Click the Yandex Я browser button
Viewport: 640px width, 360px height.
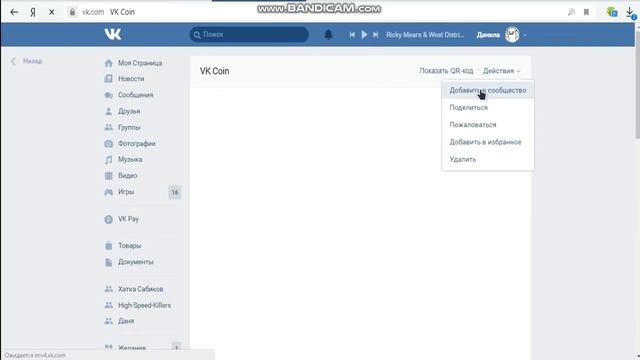[33, 12]
